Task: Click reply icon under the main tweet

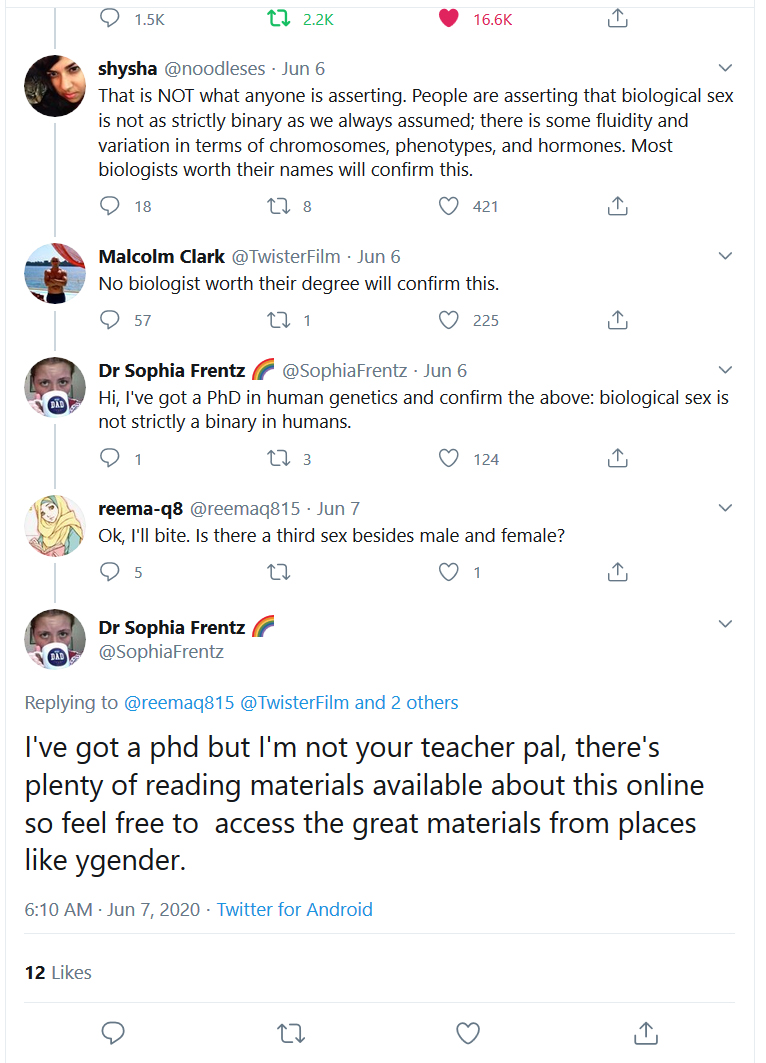Action: tap(113, 1033)
